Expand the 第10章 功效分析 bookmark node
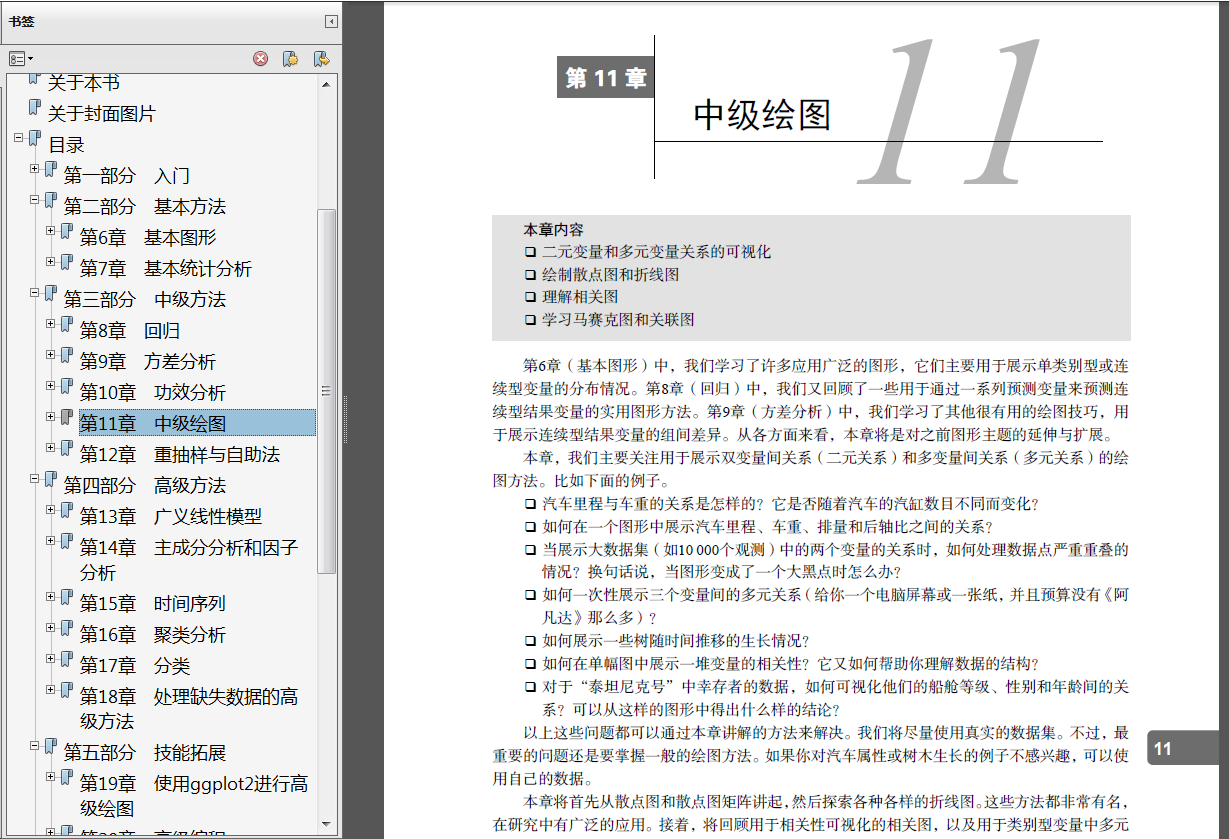The image size is (1229, 839). point(51,386)
